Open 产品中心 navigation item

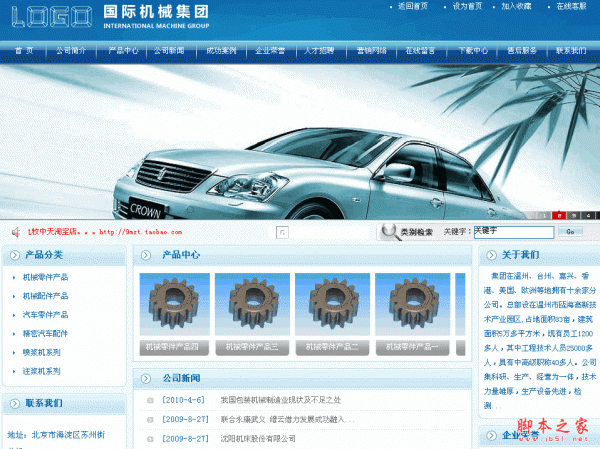(x=123, y=51)
